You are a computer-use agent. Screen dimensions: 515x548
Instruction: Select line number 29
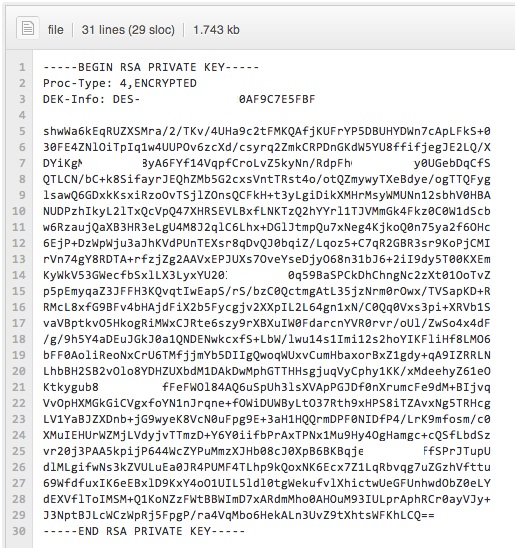pyautogui.click(x=19, y=515)
